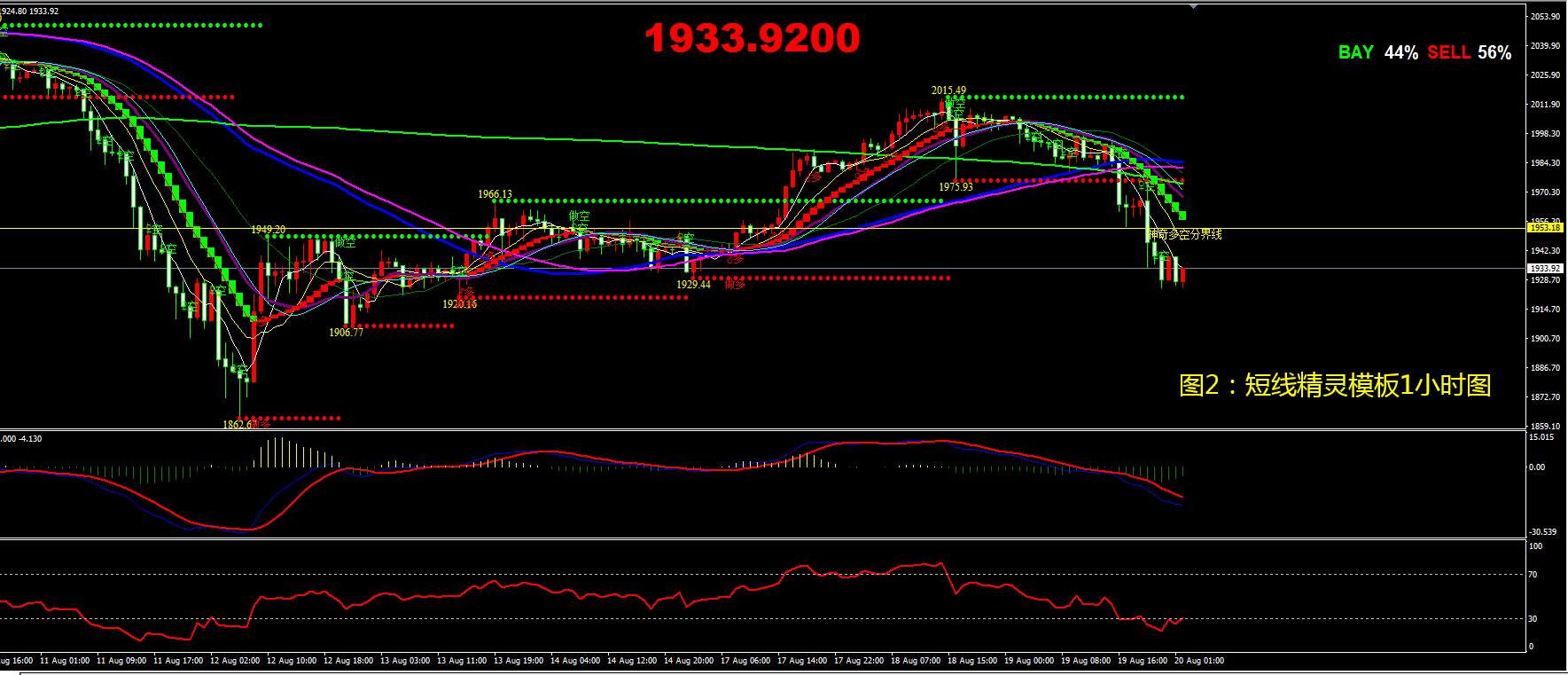Click the 20 Aug 01:00 time label

coord(1199,661)
